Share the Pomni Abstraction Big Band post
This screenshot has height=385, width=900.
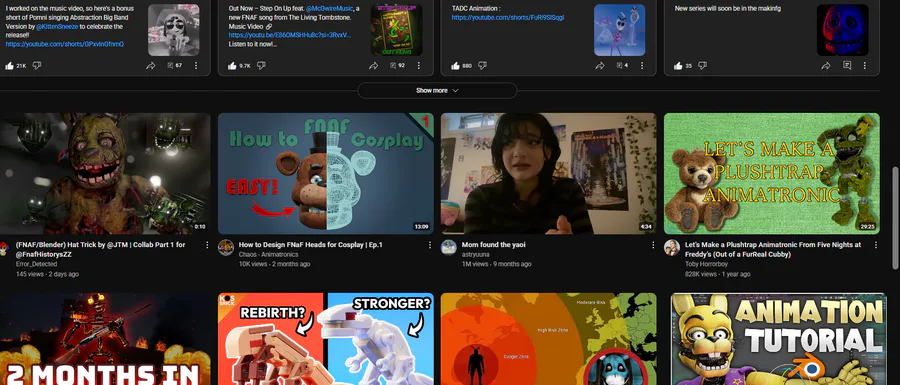tap(151, 66)
